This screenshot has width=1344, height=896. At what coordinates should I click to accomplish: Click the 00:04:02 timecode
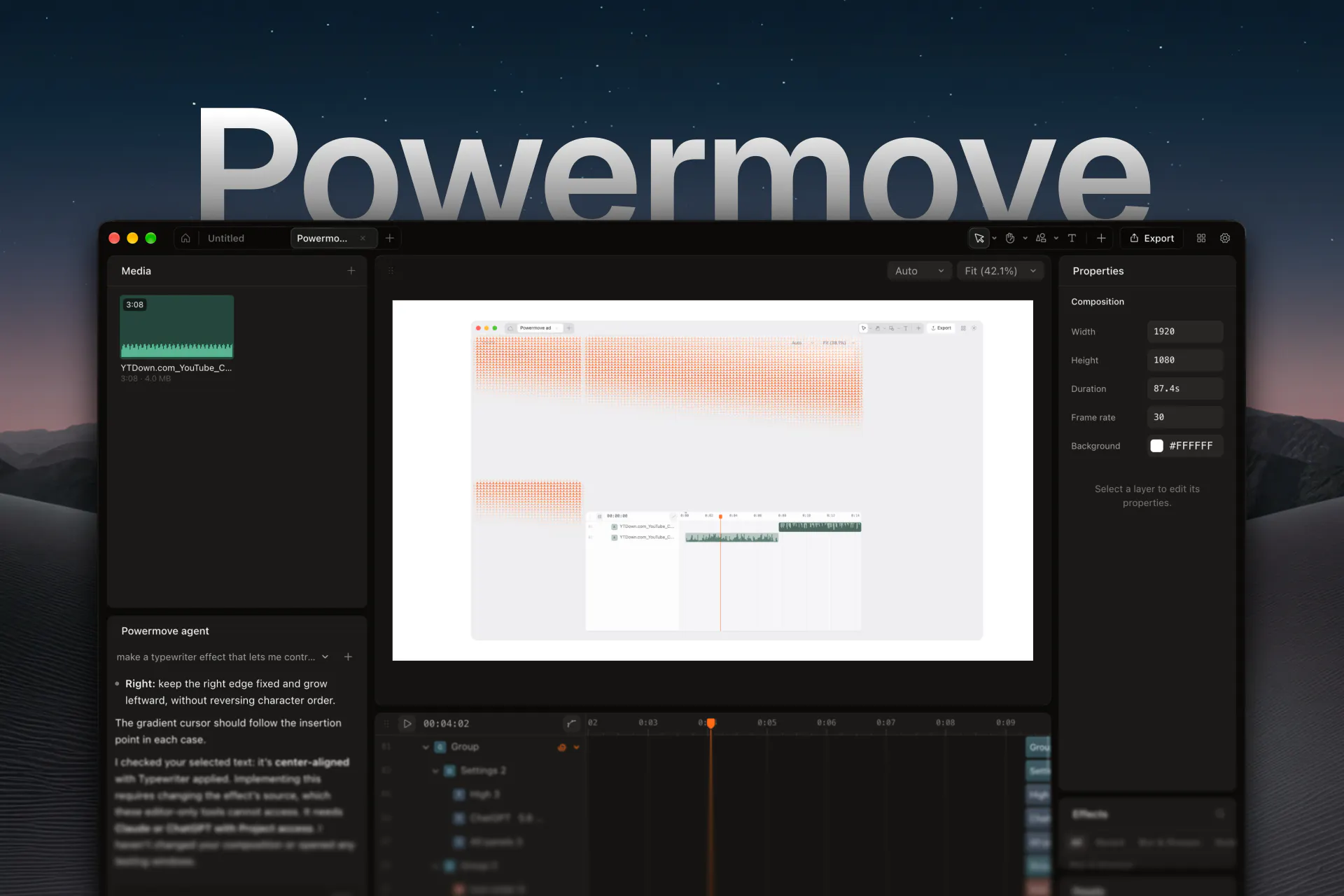[446, 724]
